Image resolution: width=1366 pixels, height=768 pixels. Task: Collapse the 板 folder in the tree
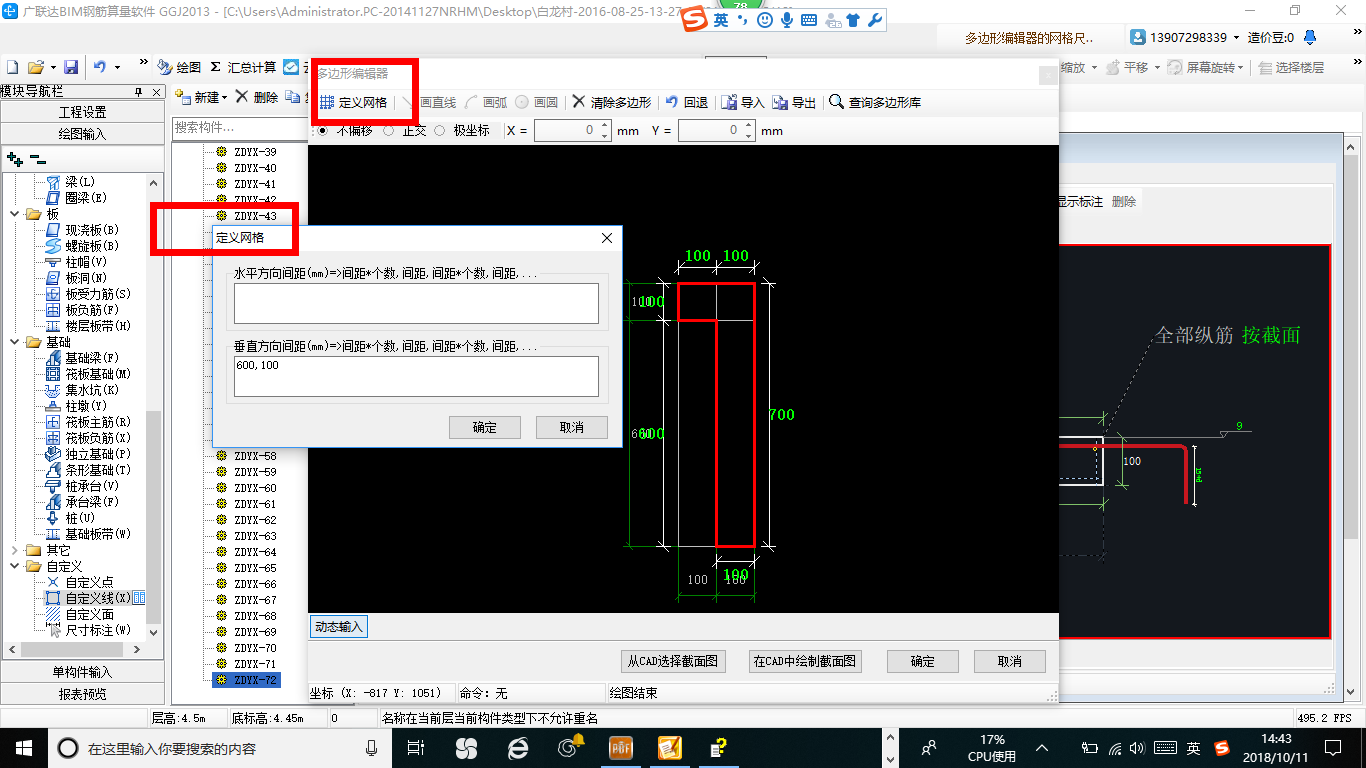(14, 214)
